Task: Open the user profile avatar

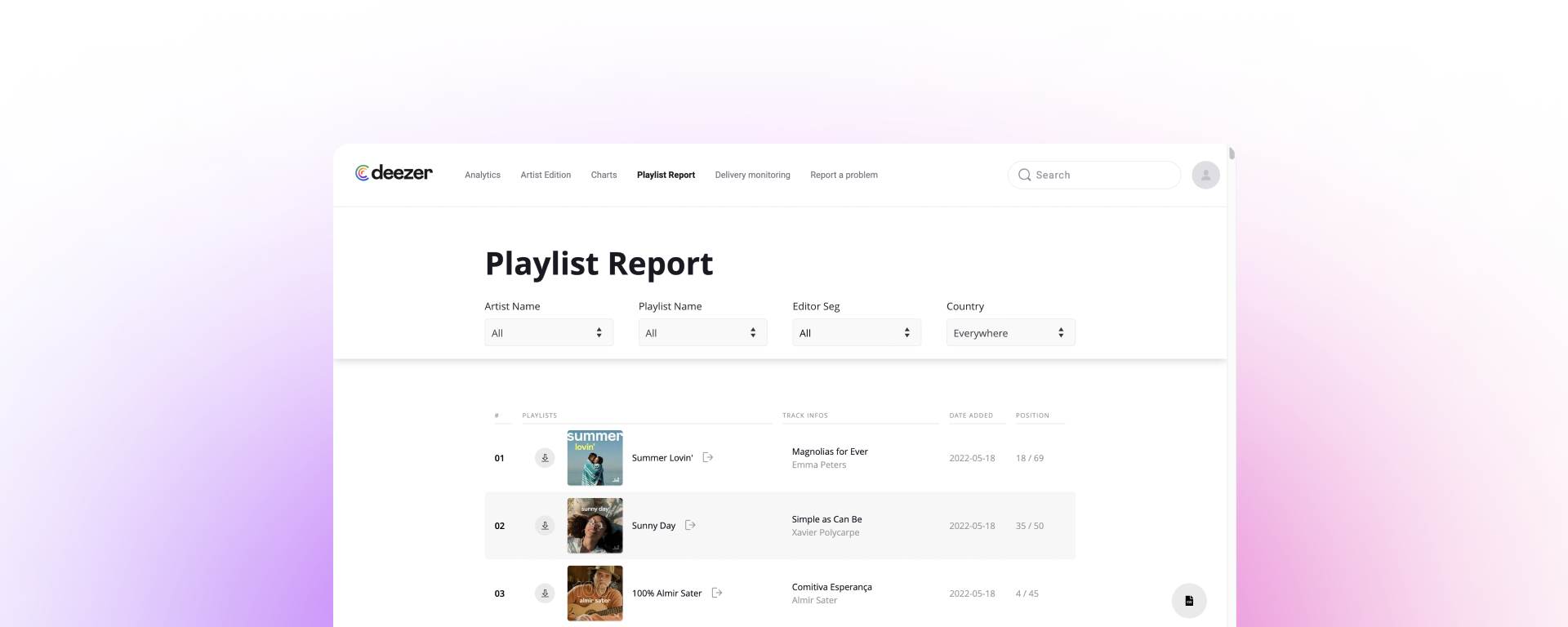Action: click(1205, 175)
